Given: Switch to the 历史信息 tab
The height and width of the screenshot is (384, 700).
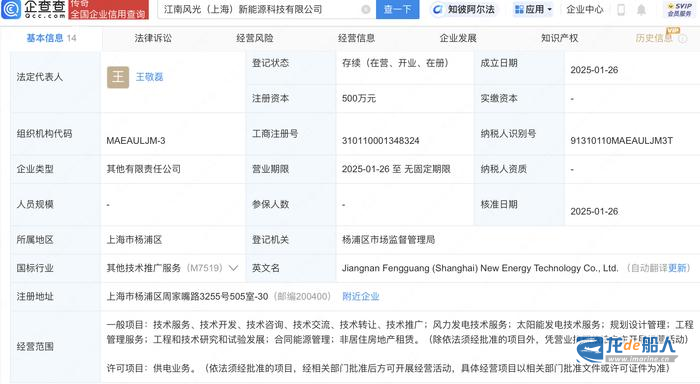Looking at the screenshot, I should [654, 38].
